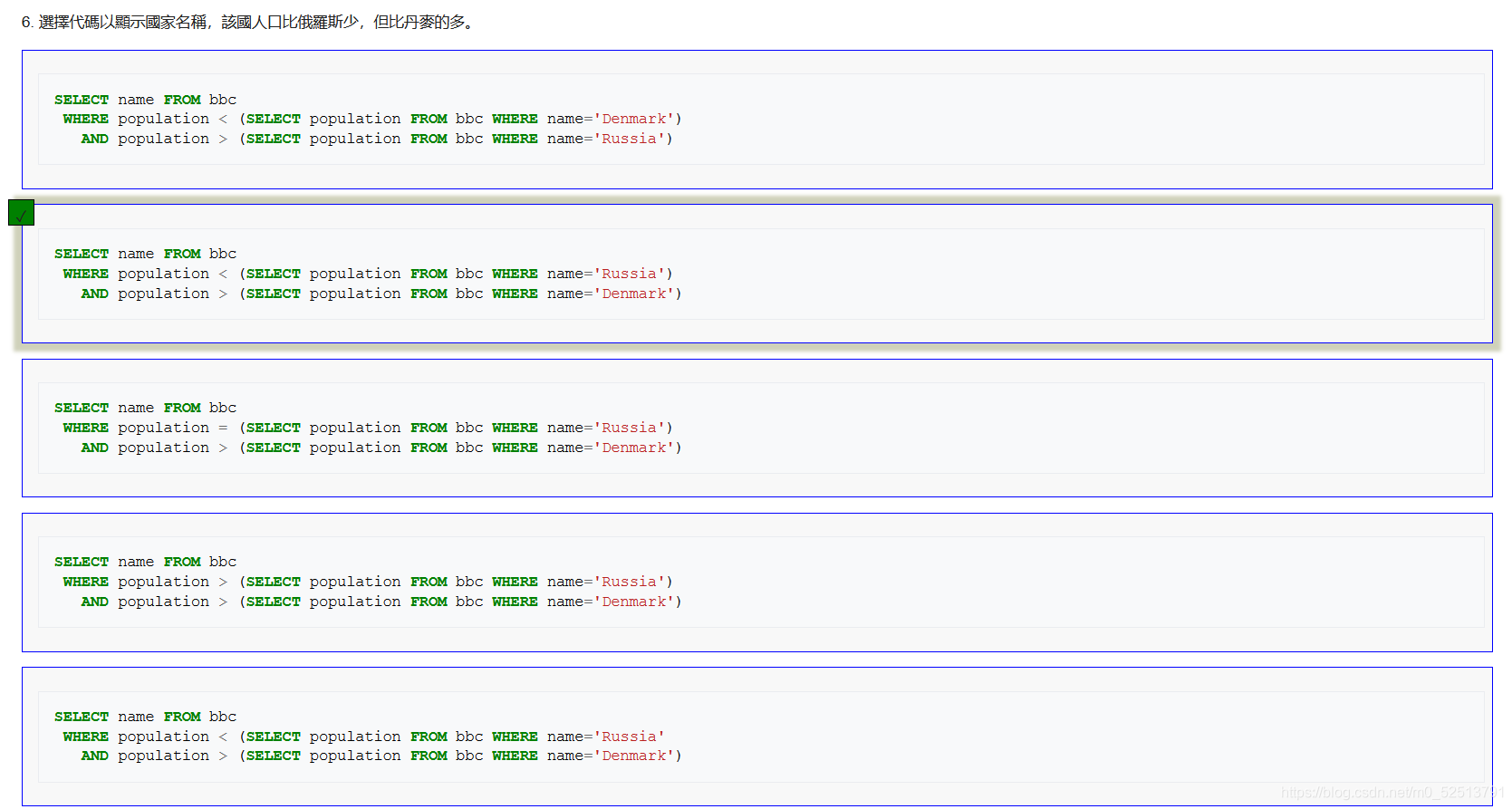The width and height of the screenshot is (1512, 809).
Task: Click 'Russia' in the first answer's AND line
Action: pos(629,139)
